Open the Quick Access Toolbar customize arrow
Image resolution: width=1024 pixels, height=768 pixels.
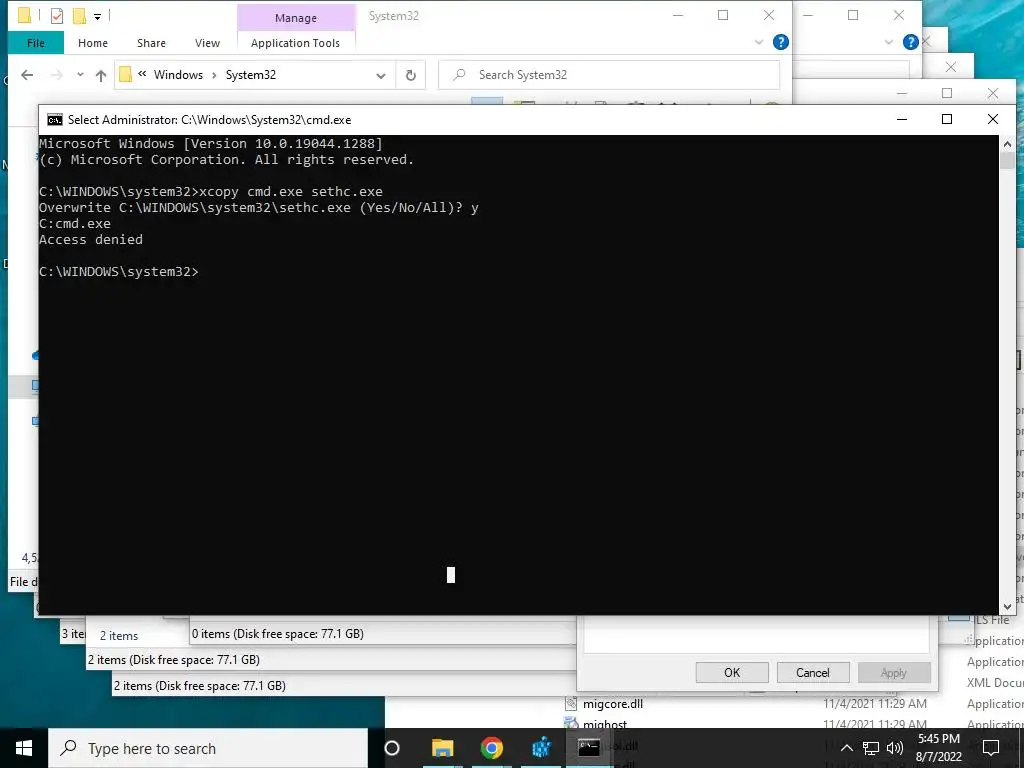tap(97, 16)
